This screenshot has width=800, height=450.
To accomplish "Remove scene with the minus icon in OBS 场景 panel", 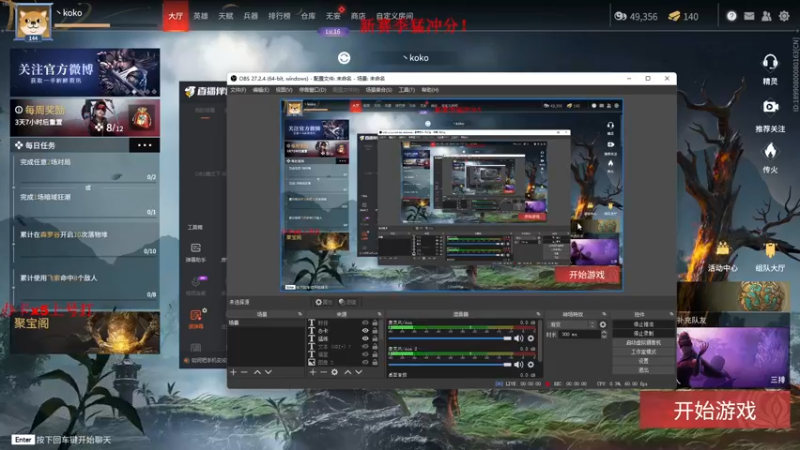I will pos(244,372).
